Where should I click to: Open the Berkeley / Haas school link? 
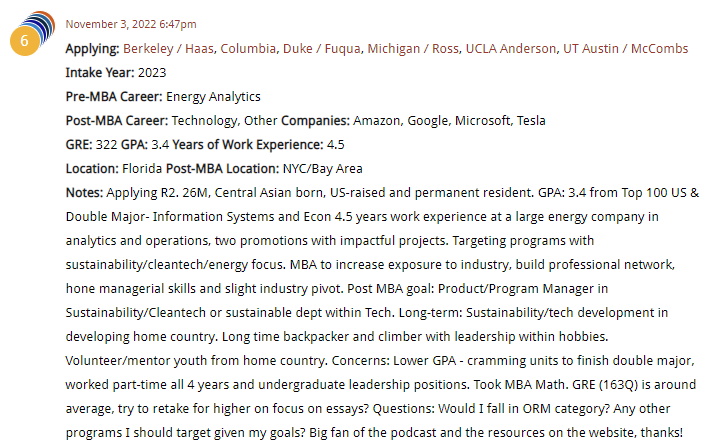pos(168,49)
